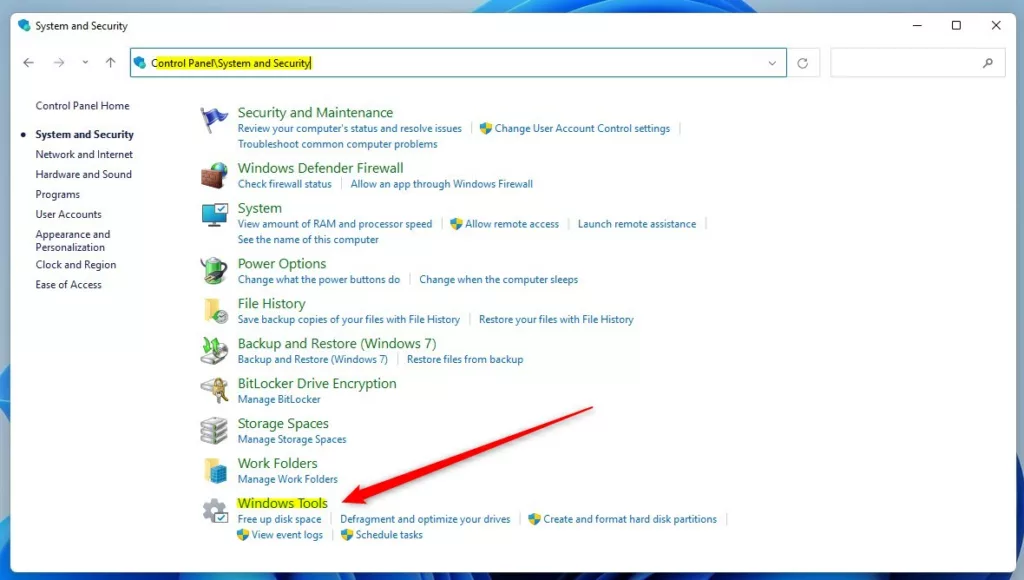This screenshot has width=1024, height=580.
Task: Click the Backup and Restore icon
Action: (214, 351)
